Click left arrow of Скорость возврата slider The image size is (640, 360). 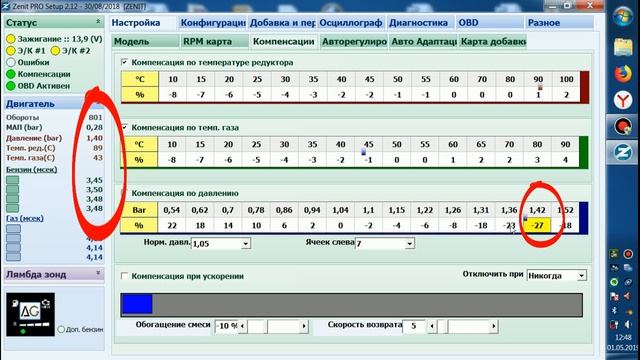coord(432,326)
